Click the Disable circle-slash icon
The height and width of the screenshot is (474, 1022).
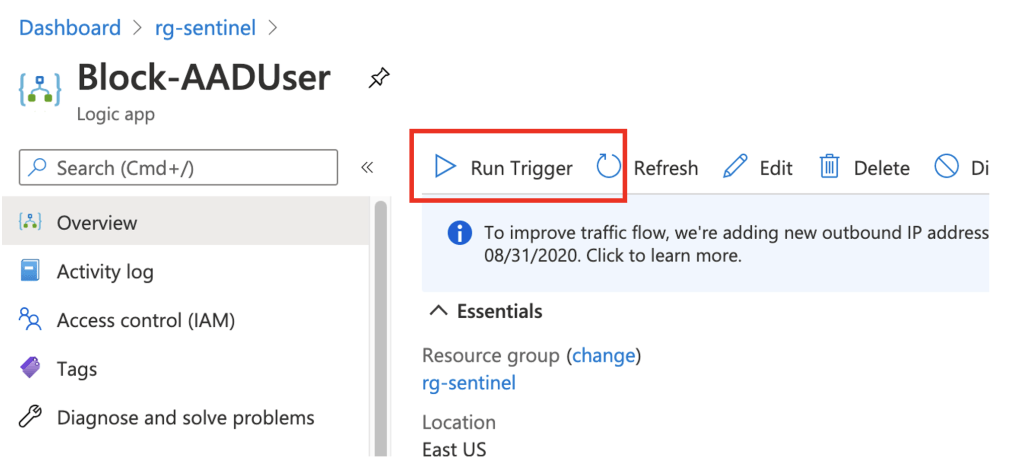pos(946,167)
